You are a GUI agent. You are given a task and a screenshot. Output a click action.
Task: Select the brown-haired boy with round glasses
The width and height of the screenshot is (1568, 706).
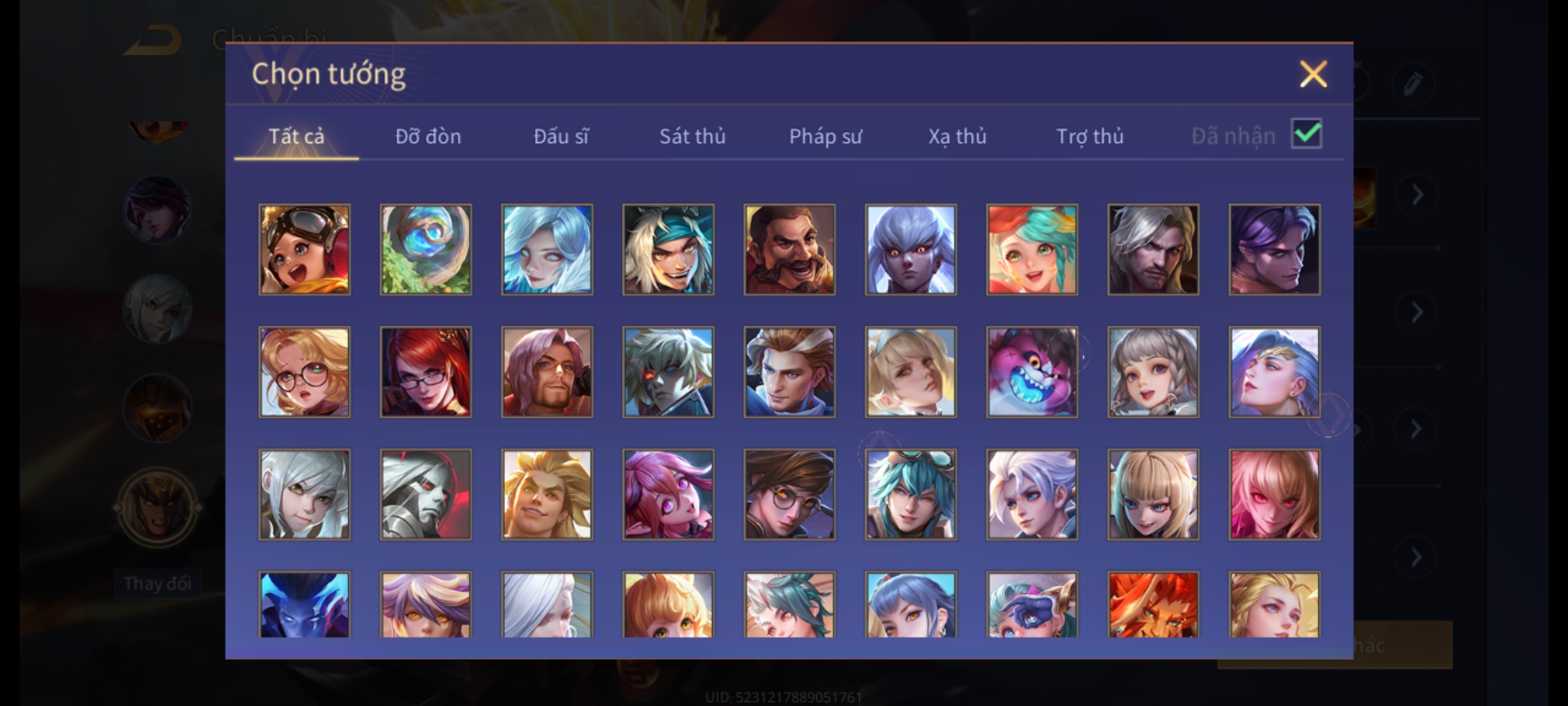pos(790,494)
